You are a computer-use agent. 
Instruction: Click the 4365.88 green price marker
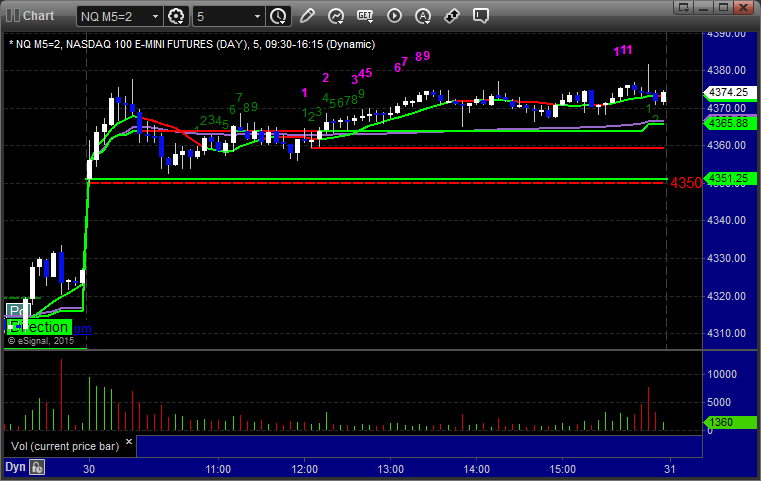(729, 123)
